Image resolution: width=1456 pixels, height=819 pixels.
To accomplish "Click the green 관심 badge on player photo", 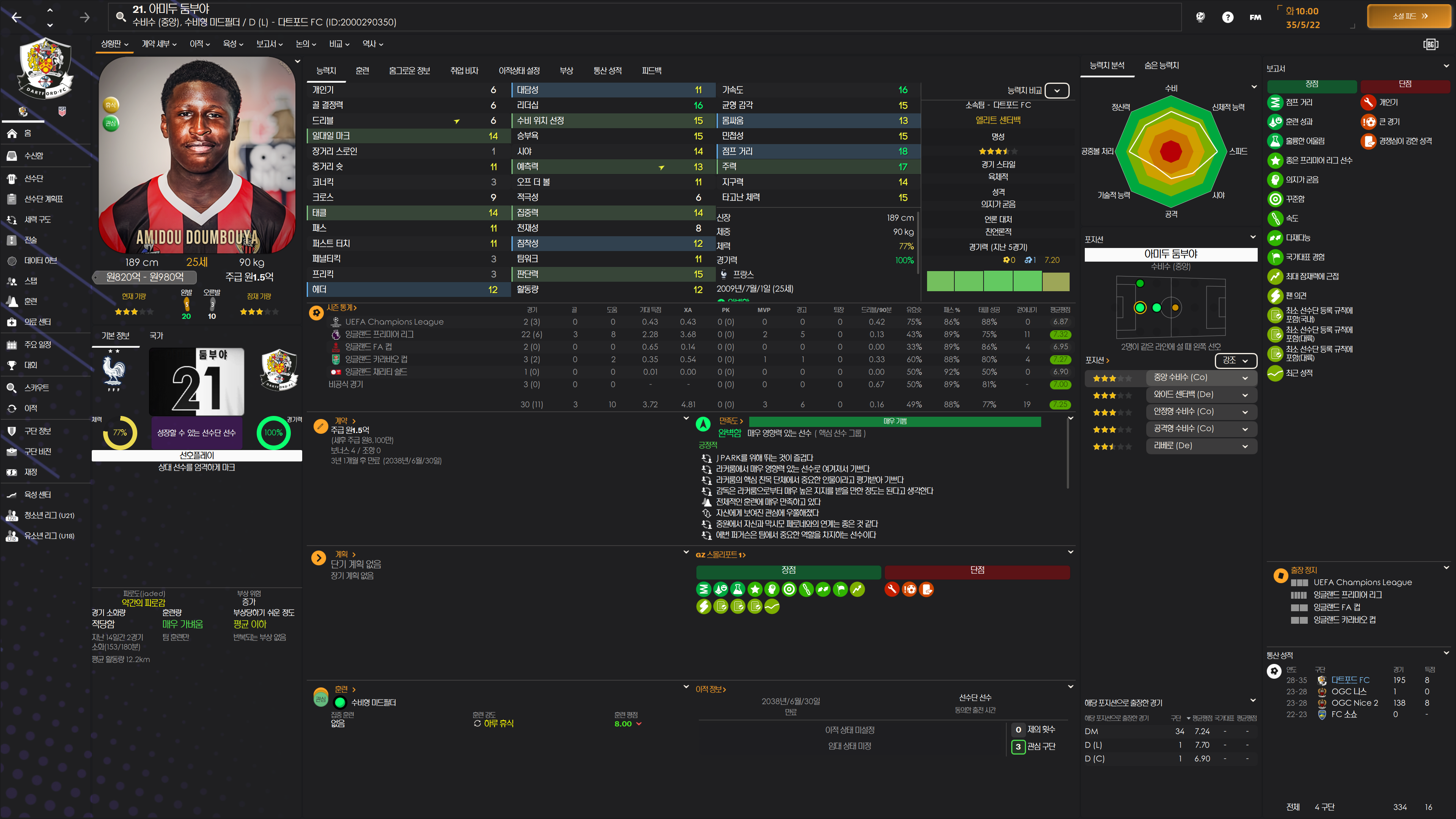I will [111, 123].
